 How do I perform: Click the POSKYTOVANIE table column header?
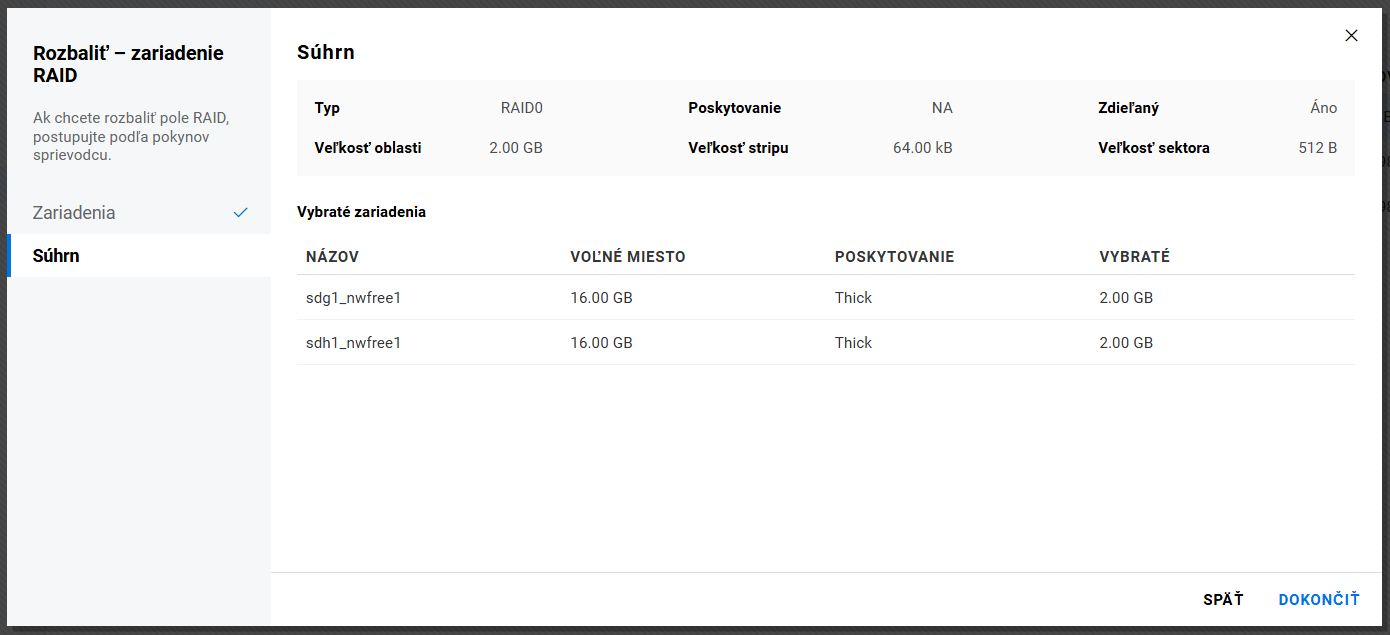(x=894, y=257)
